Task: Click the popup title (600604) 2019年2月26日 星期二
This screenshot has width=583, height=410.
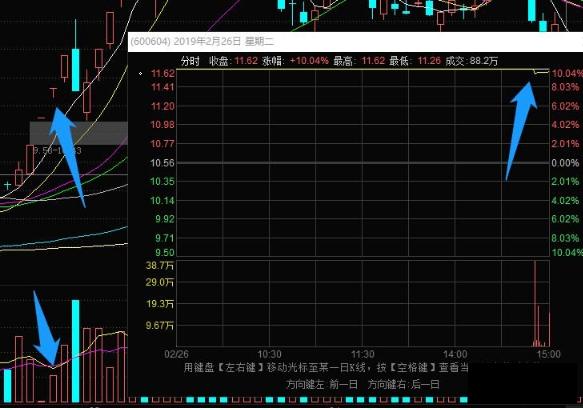Action: pos(202,42)
